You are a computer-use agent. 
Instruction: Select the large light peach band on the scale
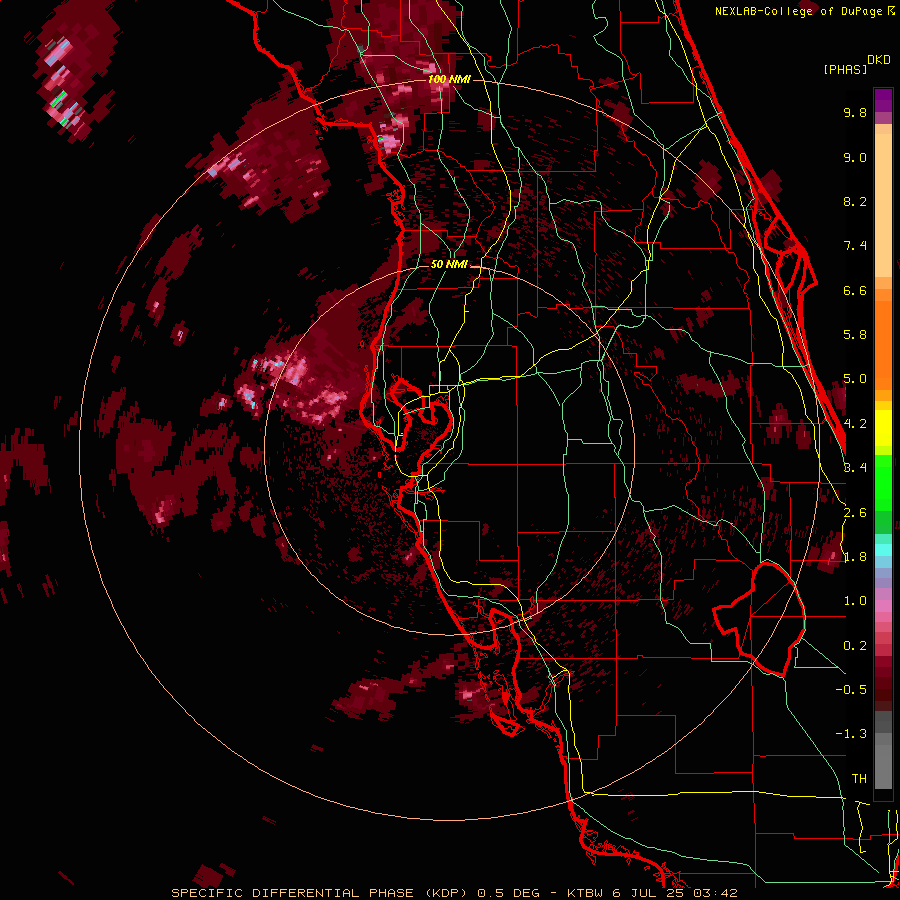(883, 206)
